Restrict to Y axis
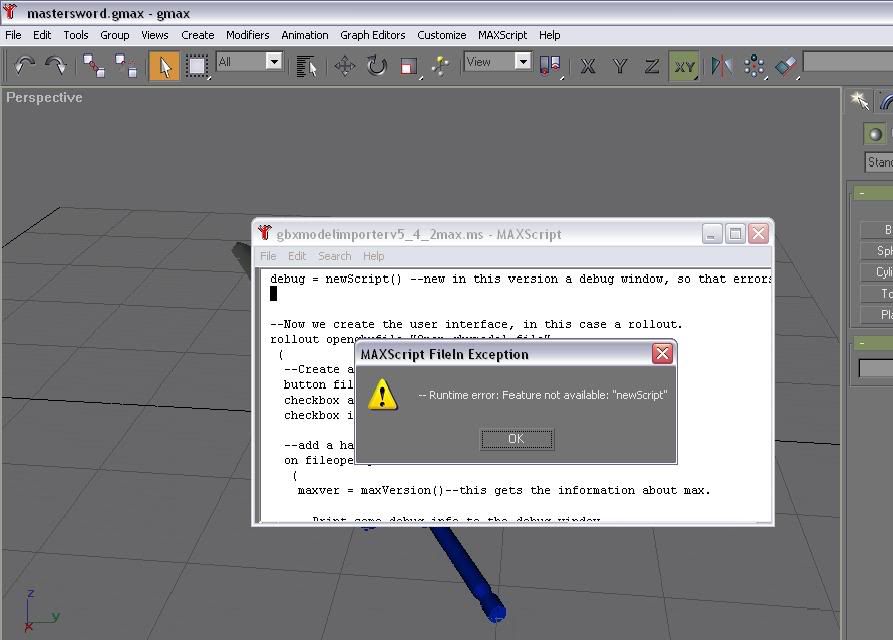 (620, 66)
